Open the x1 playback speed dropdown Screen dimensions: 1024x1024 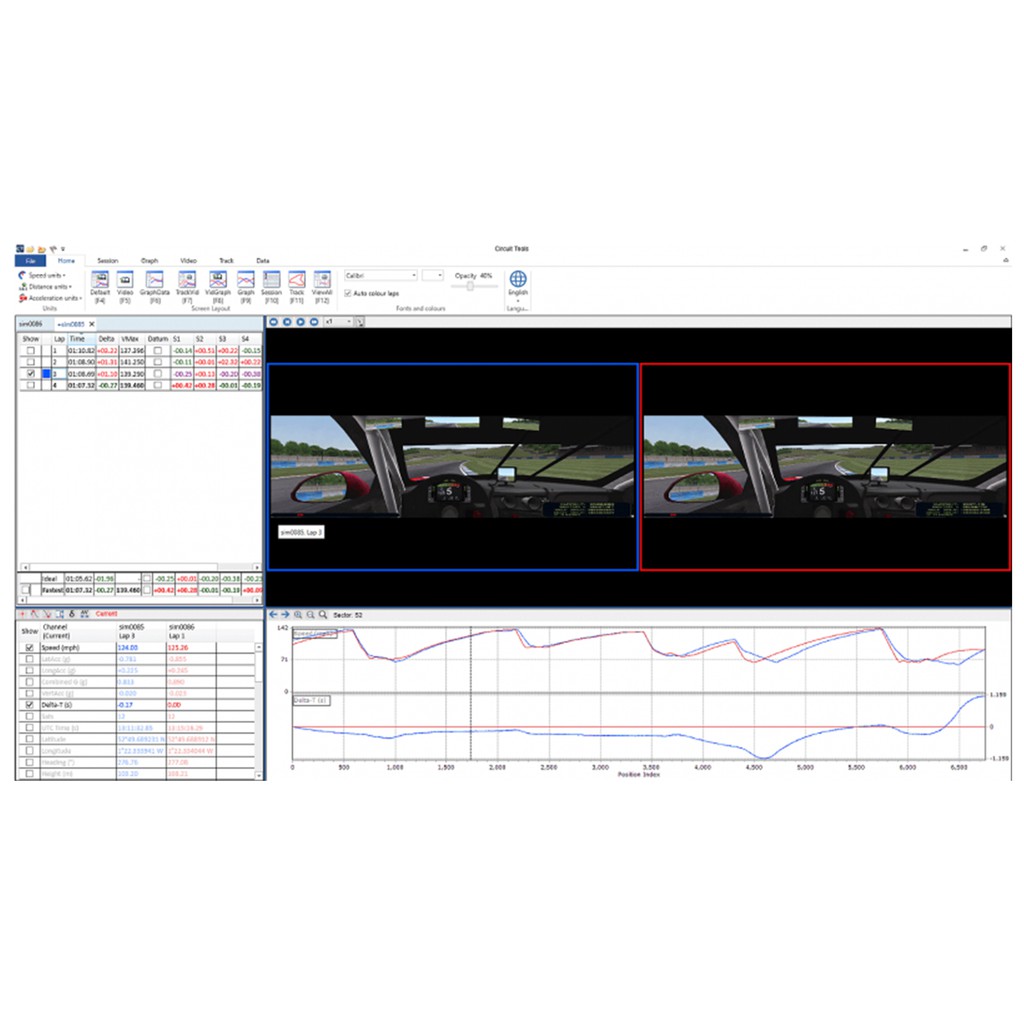[x=338, y=322]
